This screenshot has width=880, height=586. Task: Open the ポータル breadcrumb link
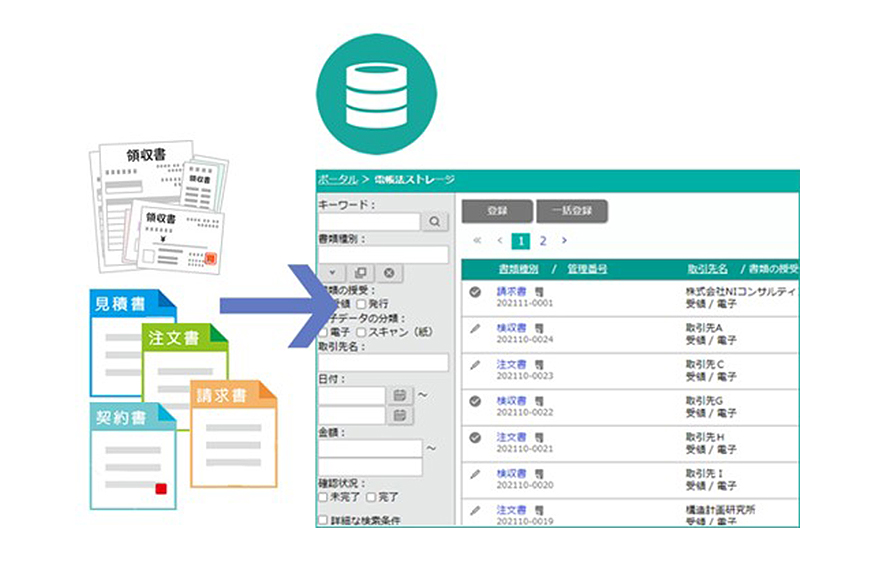(x=337, y=179)
